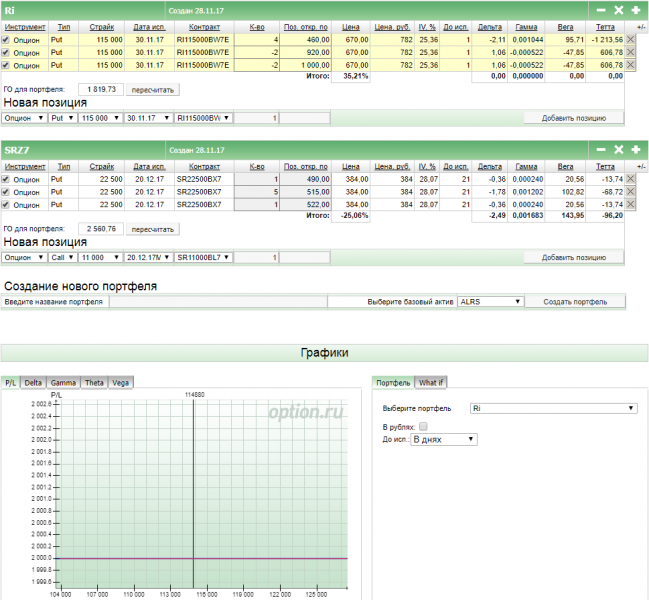Uncheck the first Ri option row checkbox
Screen dimensions: 649x600
pos(6,39)
